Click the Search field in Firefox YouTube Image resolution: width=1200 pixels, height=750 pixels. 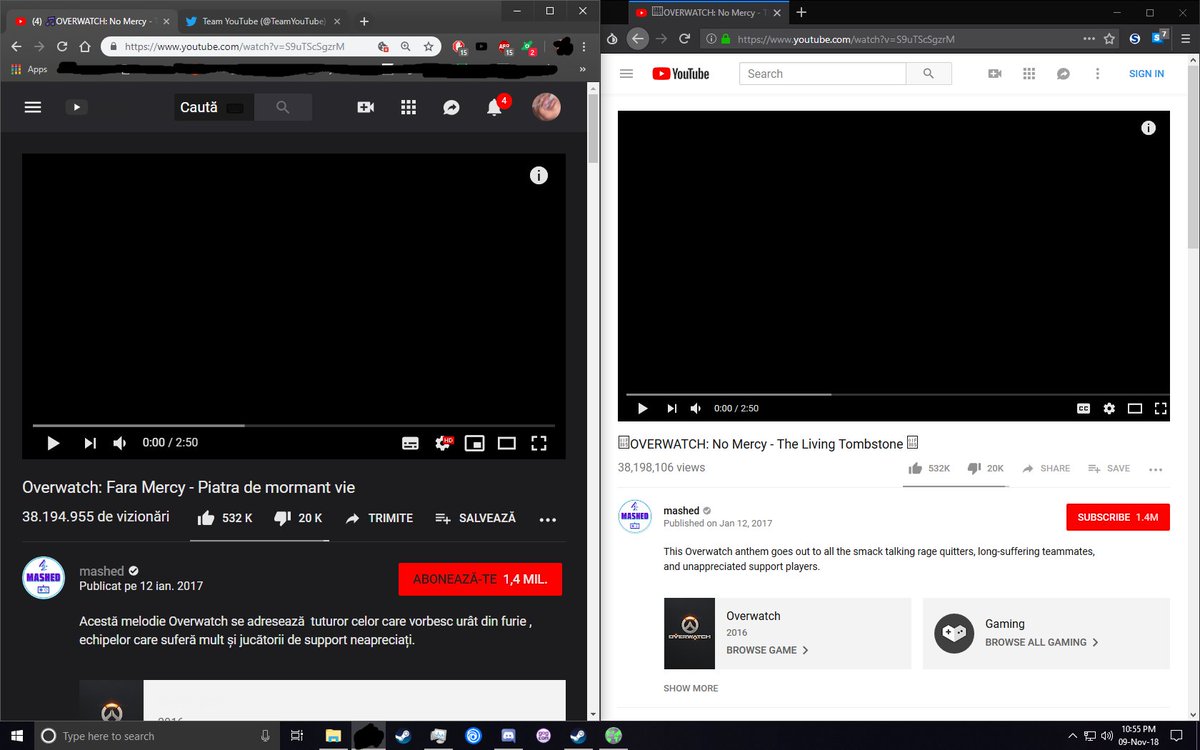823,74
